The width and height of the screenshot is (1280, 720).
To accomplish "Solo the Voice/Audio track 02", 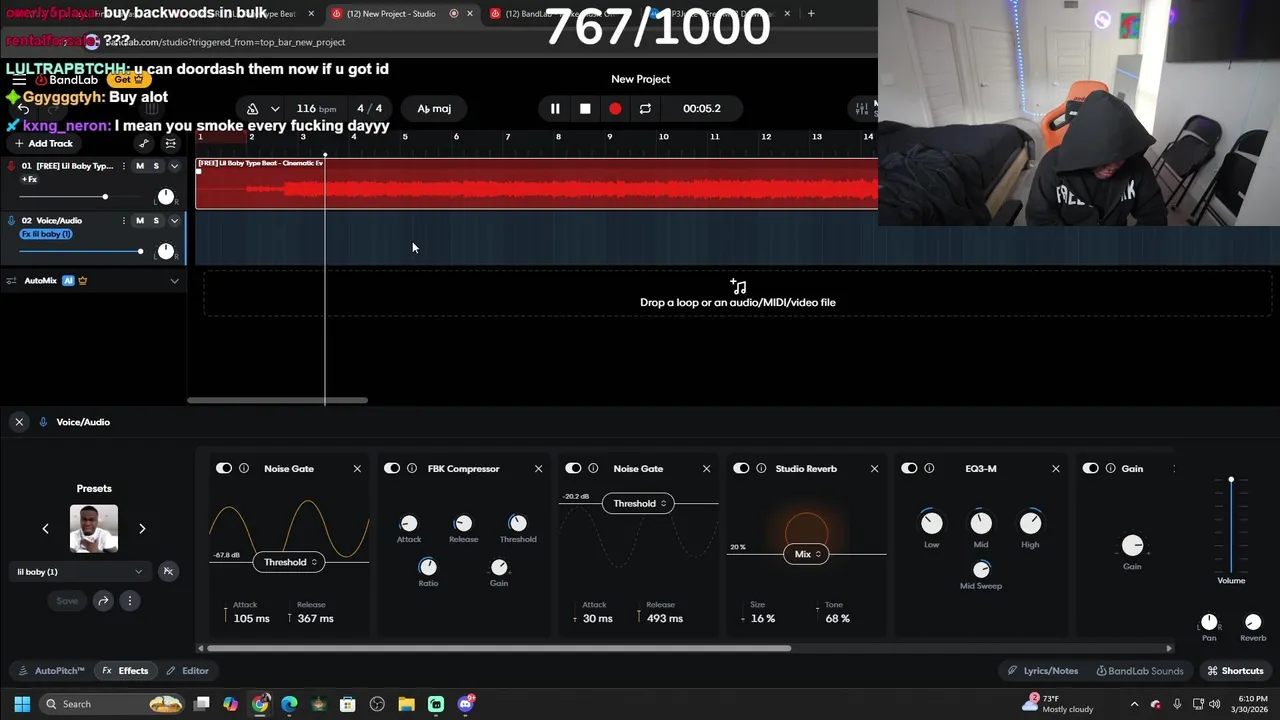I will [x=156, y=221].
